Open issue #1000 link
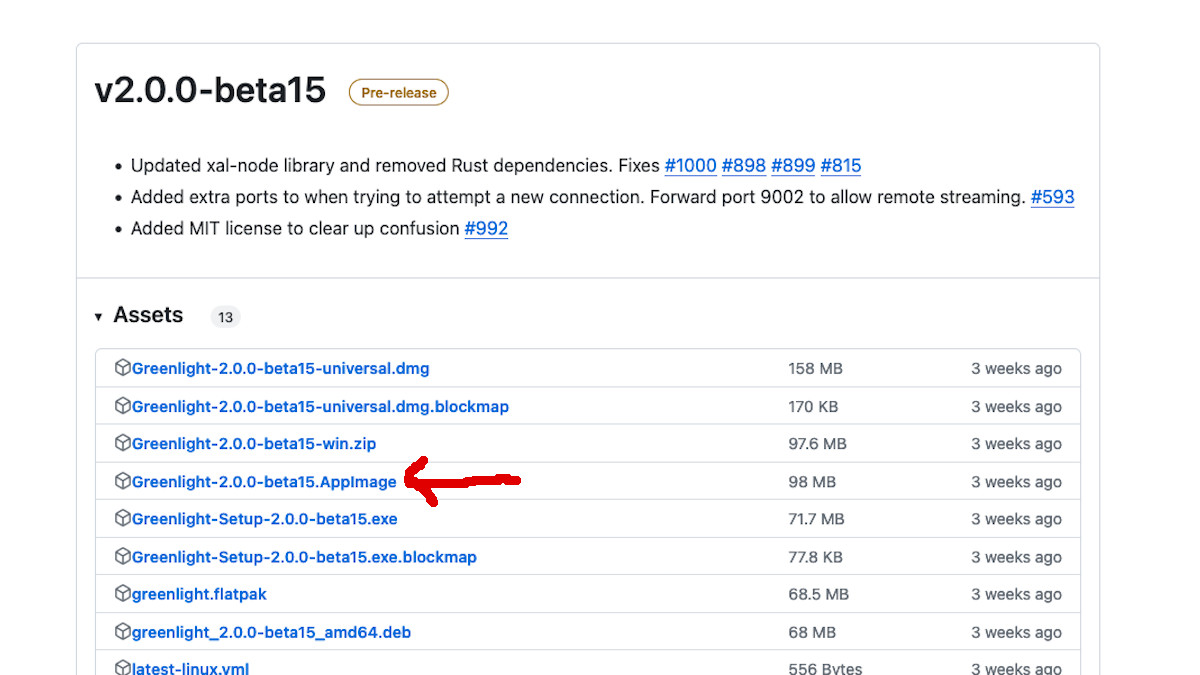Viewport: 1200px width, 675px height. tap(690, 166)
